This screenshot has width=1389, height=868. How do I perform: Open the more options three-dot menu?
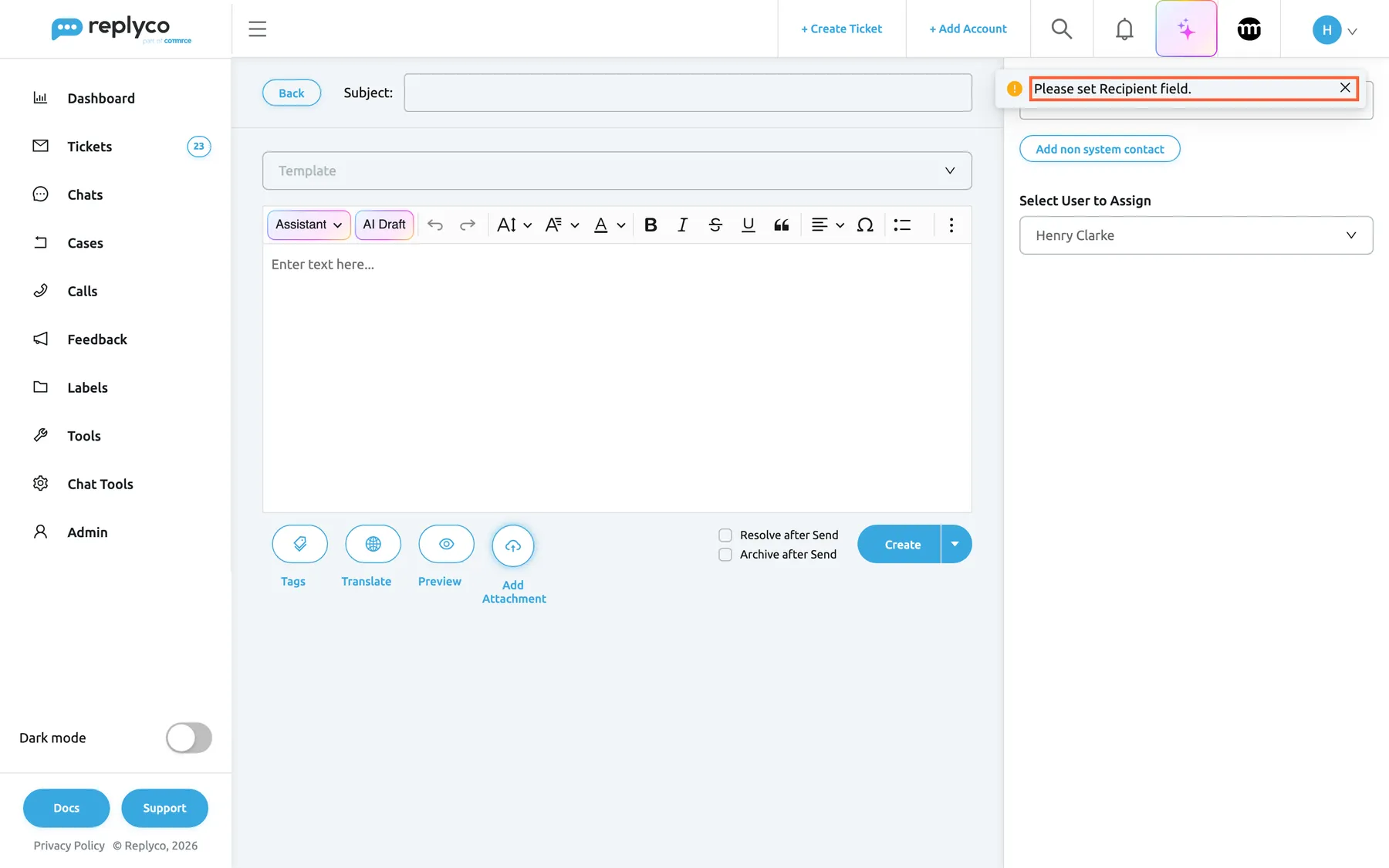pyautogui.click(x=951, y=225)
